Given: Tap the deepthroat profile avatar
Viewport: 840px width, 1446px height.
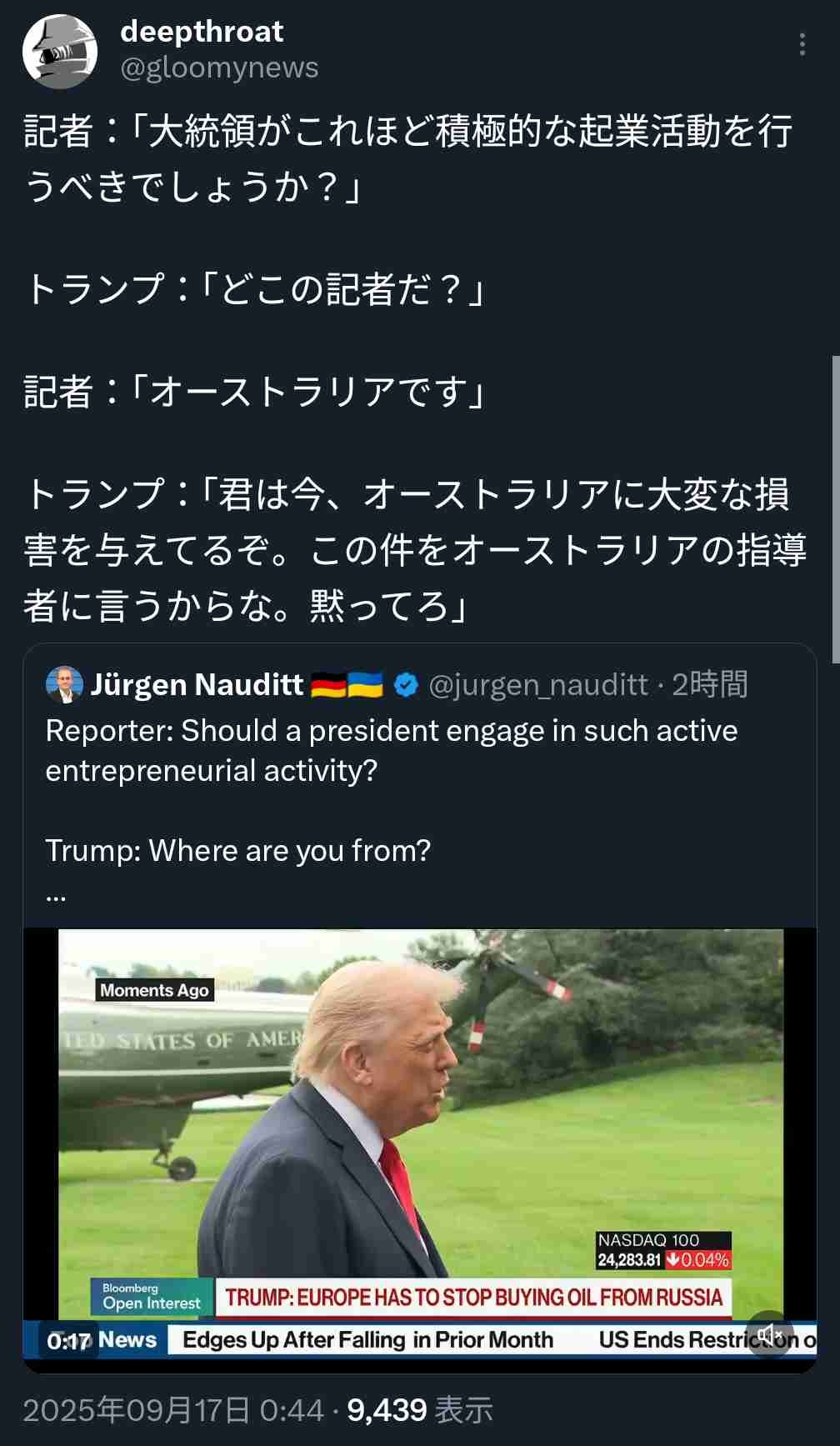Looking at the screenshot, I should click(x=59, y=52).
